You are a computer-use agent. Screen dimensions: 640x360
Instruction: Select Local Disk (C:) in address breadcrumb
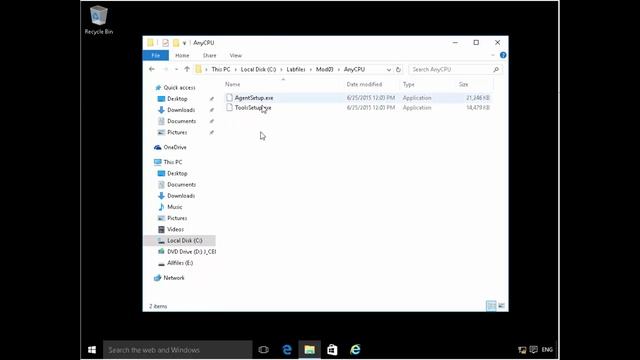coord(258,69)
